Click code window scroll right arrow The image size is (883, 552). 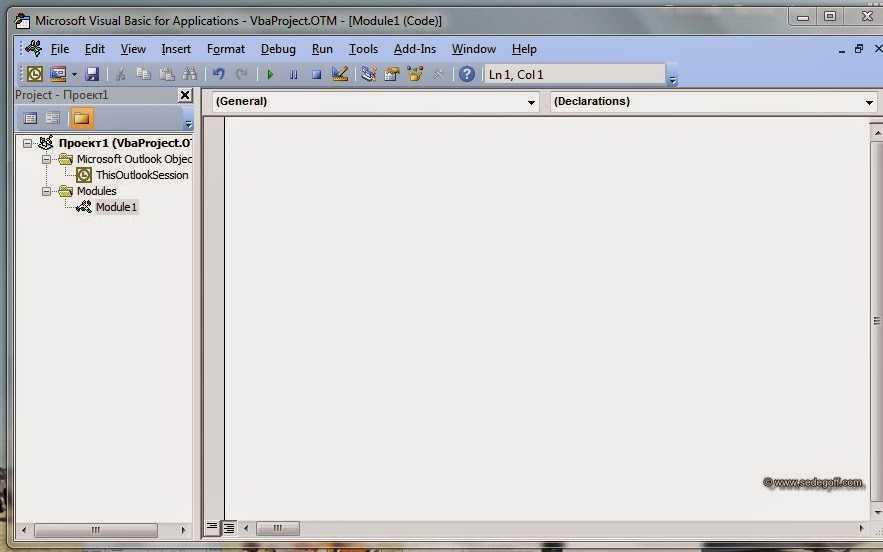pyautogui.click(x=861, y=528)
